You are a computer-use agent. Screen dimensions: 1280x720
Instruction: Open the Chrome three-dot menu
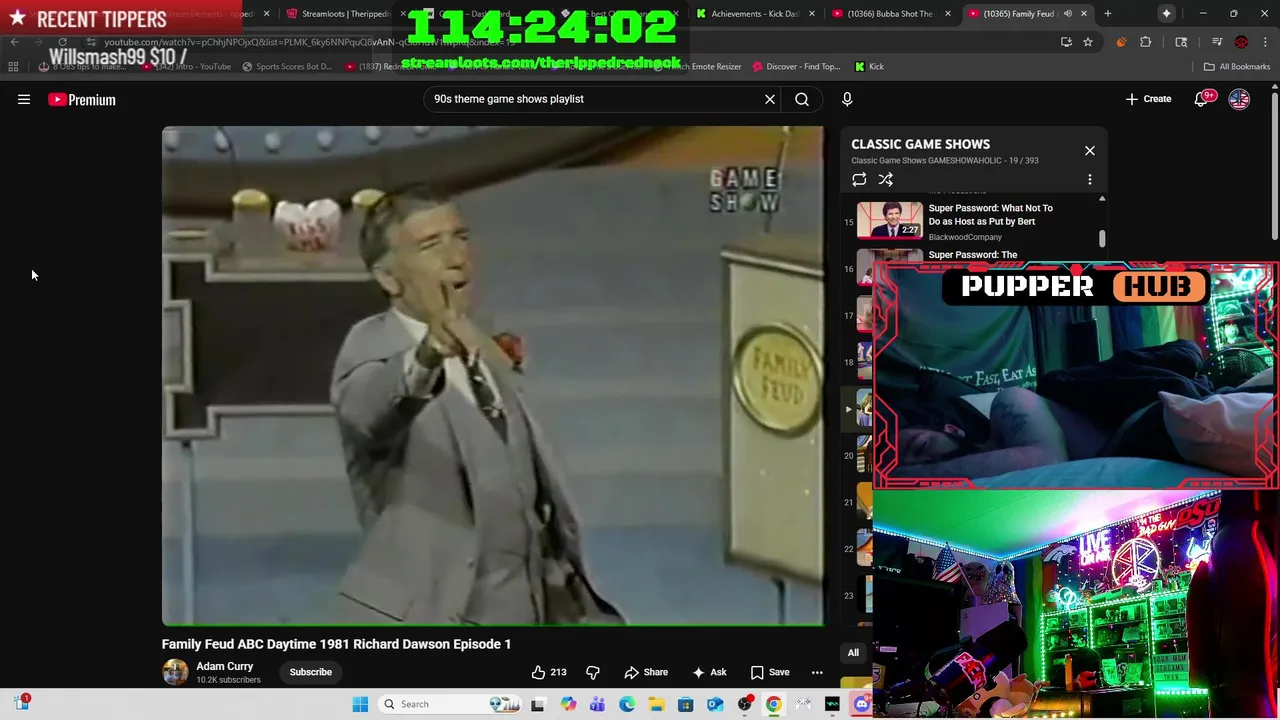coord(1265,42)
